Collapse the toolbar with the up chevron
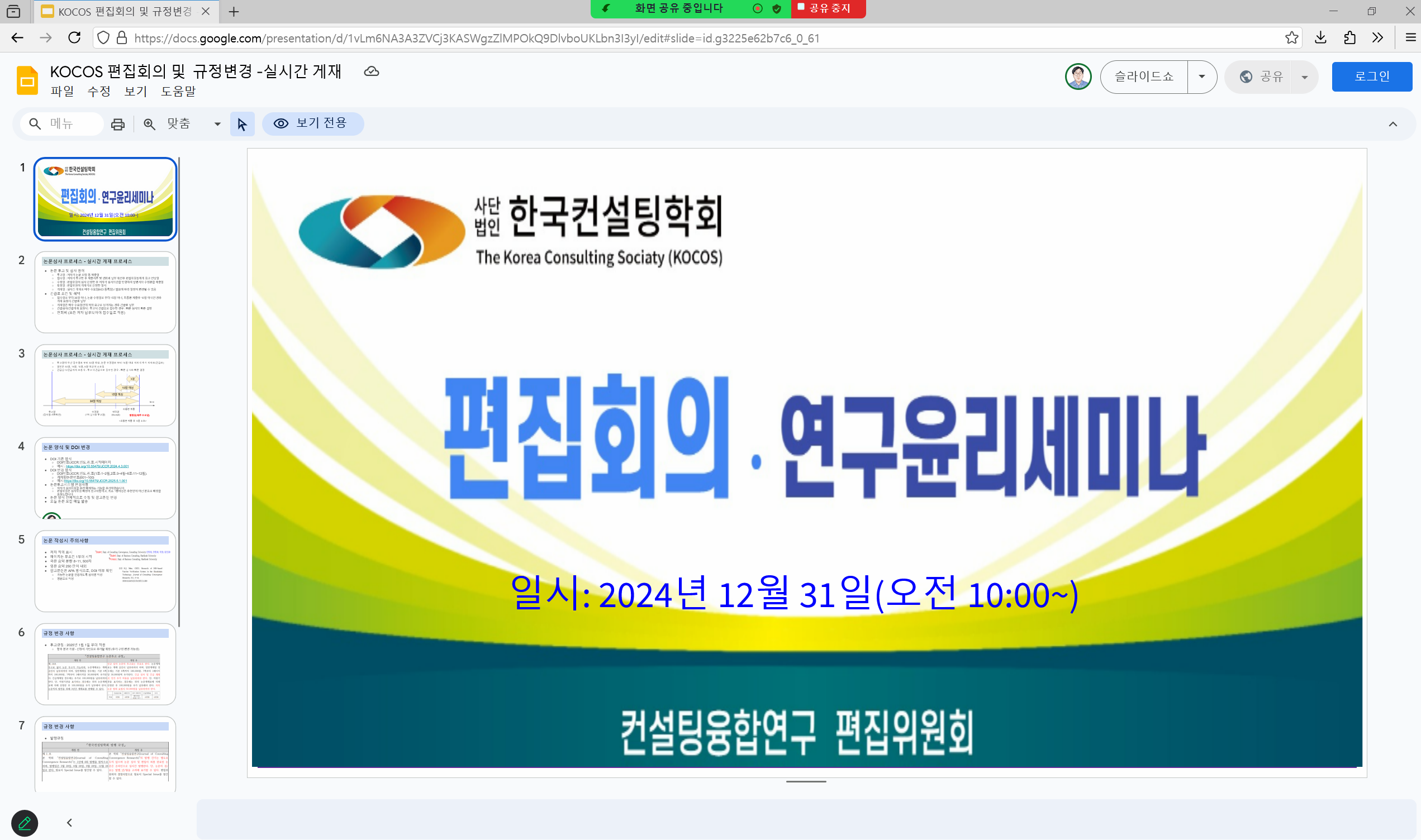1421x840 pixels. pos(1393,124)
